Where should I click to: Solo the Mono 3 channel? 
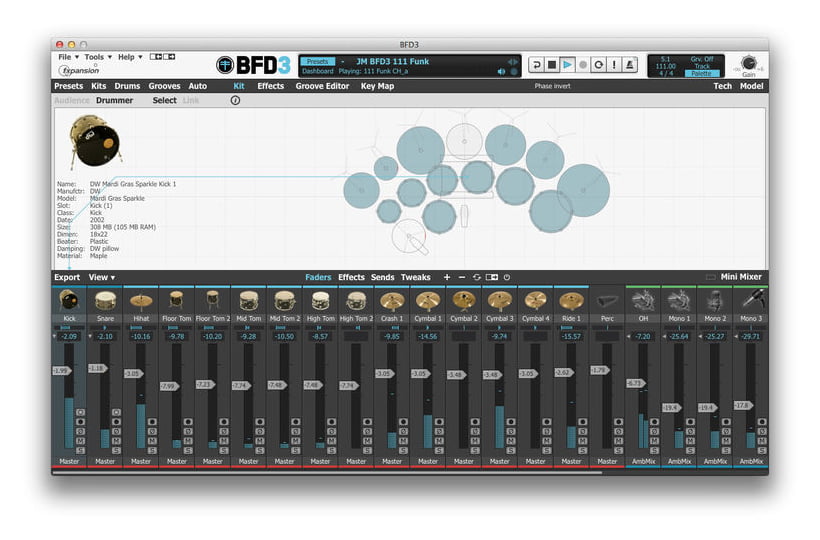pos(762,450)
